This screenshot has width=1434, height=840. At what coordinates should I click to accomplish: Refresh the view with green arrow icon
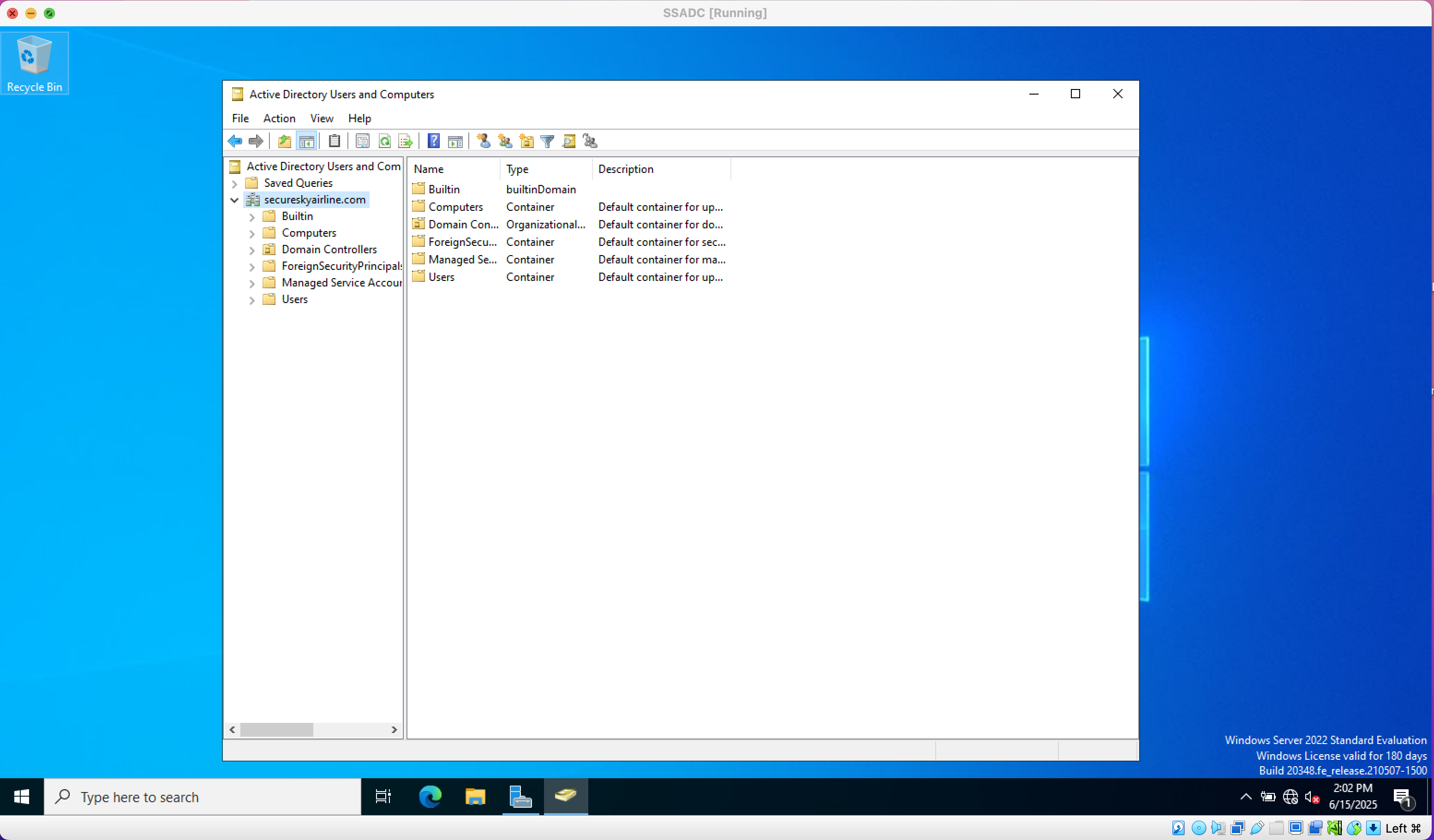(x=385, y=141)
